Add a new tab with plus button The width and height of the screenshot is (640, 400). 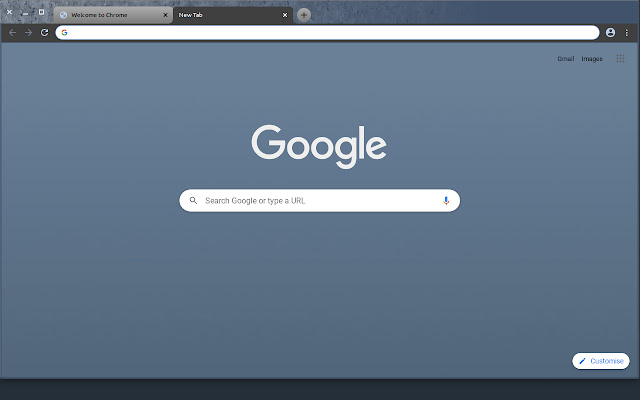(304, 15)
